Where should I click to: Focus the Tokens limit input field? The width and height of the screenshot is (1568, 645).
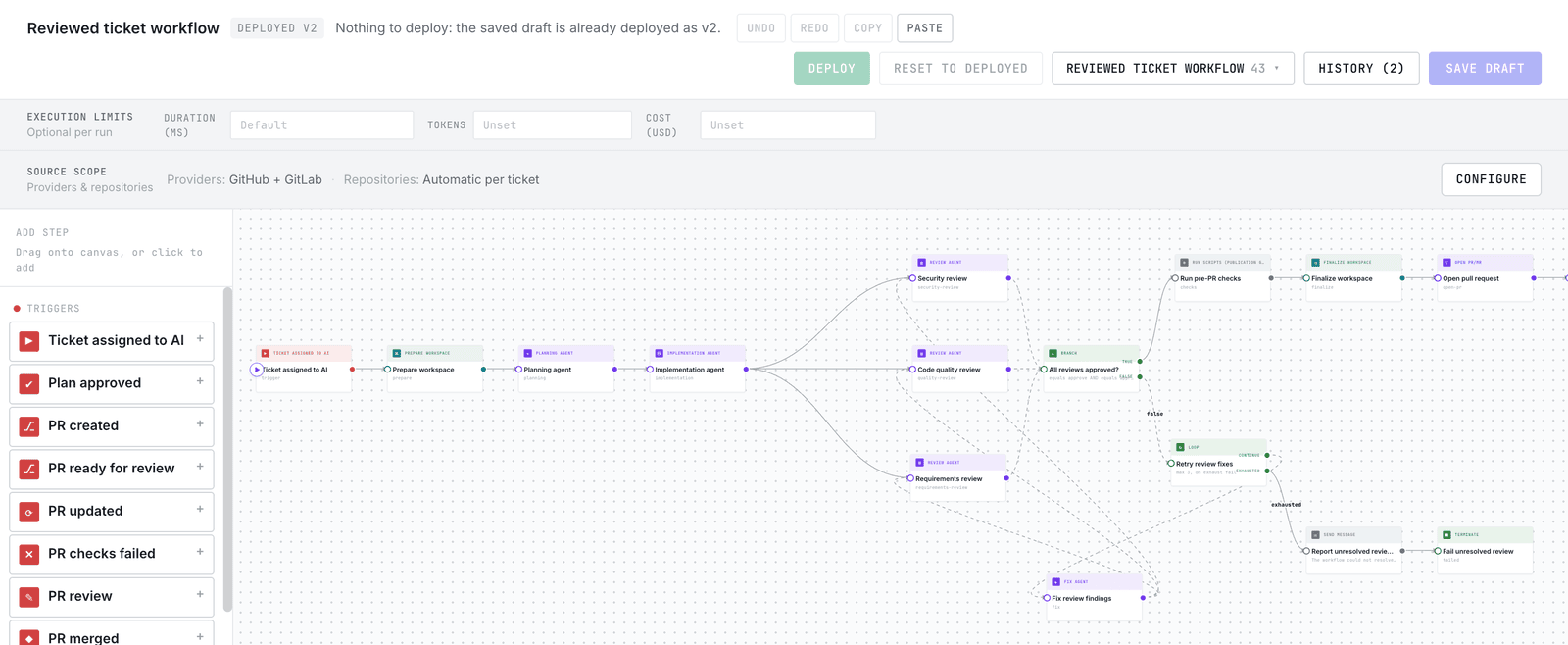[552, 125]
